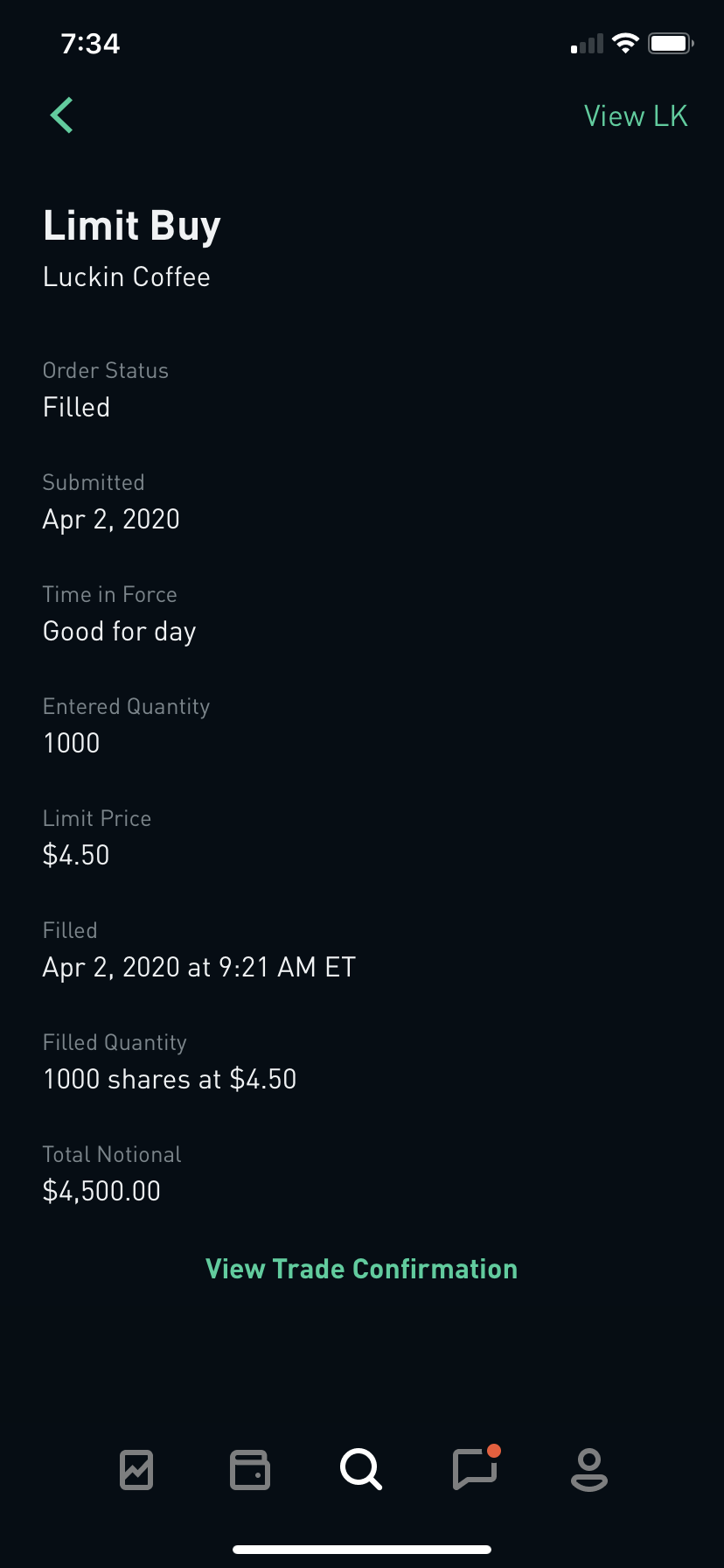Tap the Limit Buy heading
This screenshot has width=724, height=1568.
132,226
